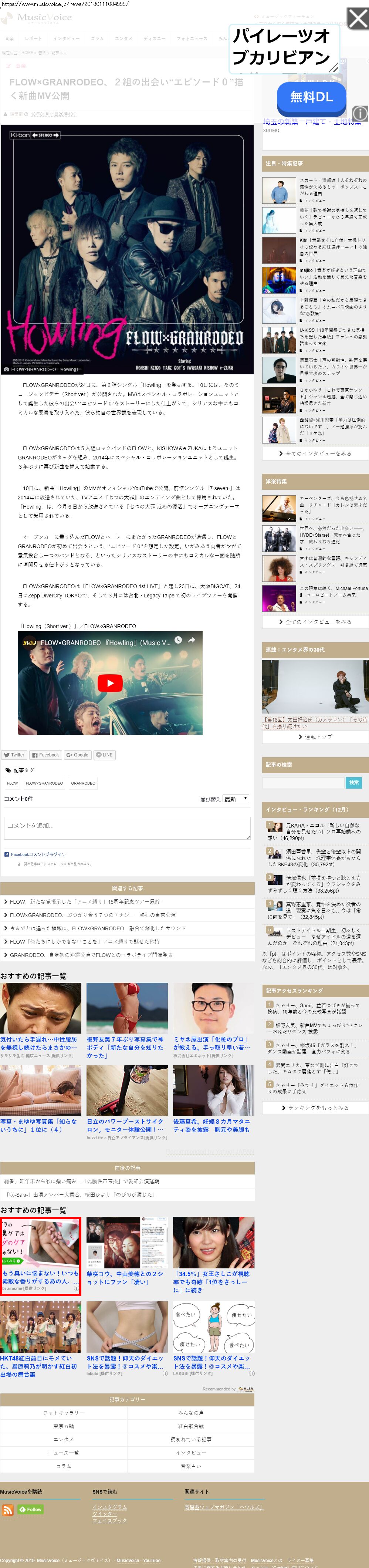The width and height of the screenshot is (369, 1568).
Task: Click the green Feedly Follow button
Action: pyautogui.click(x=30, y=1509)
